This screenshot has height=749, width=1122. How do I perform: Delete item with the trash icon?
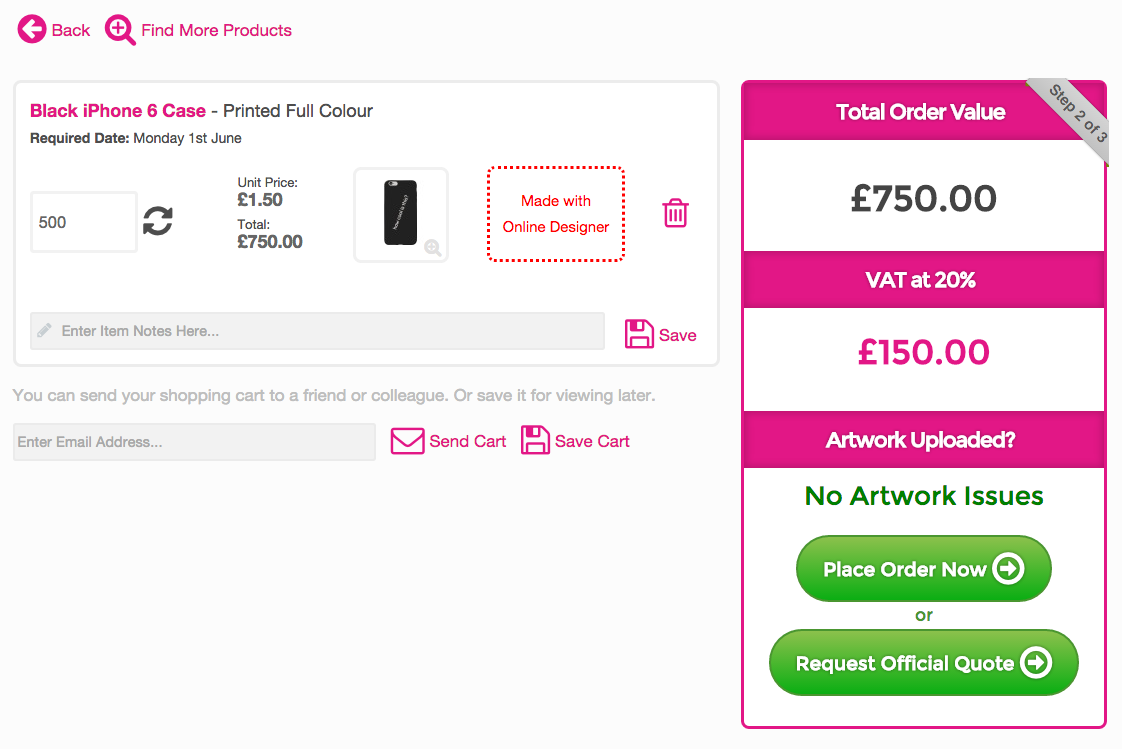(x=675, y=213)
